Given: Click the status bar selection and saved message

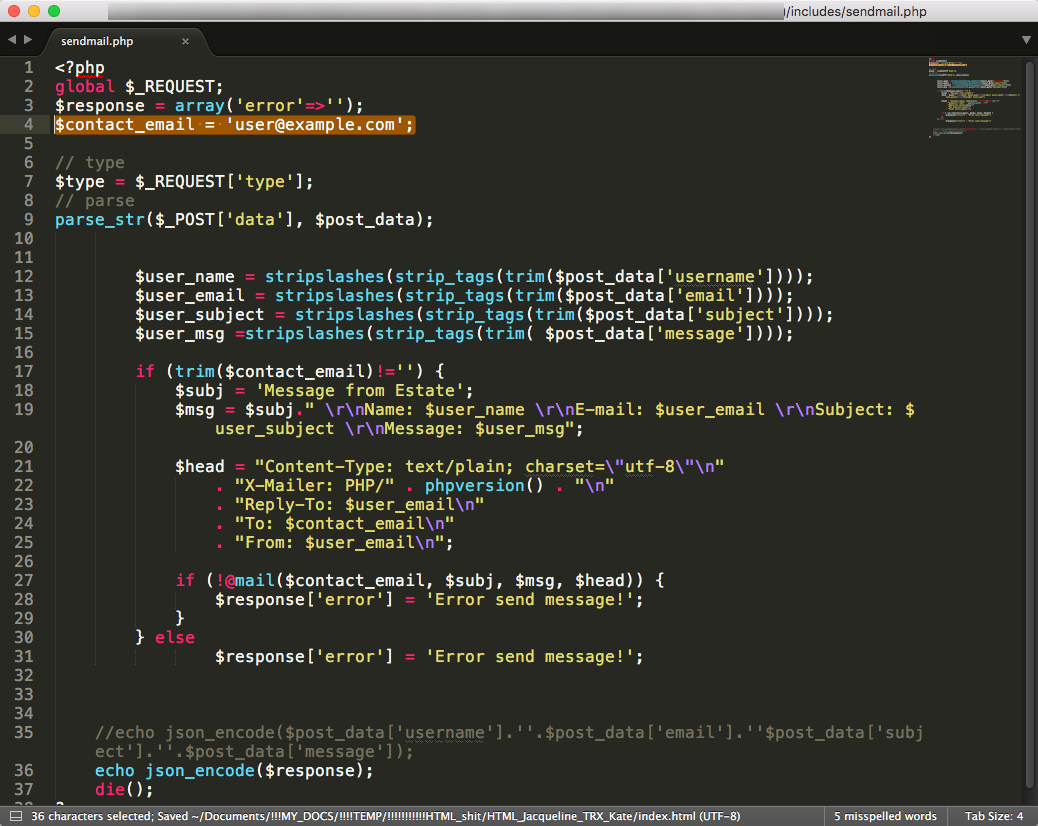Looking at the screenshot, I should click(385, 816).
